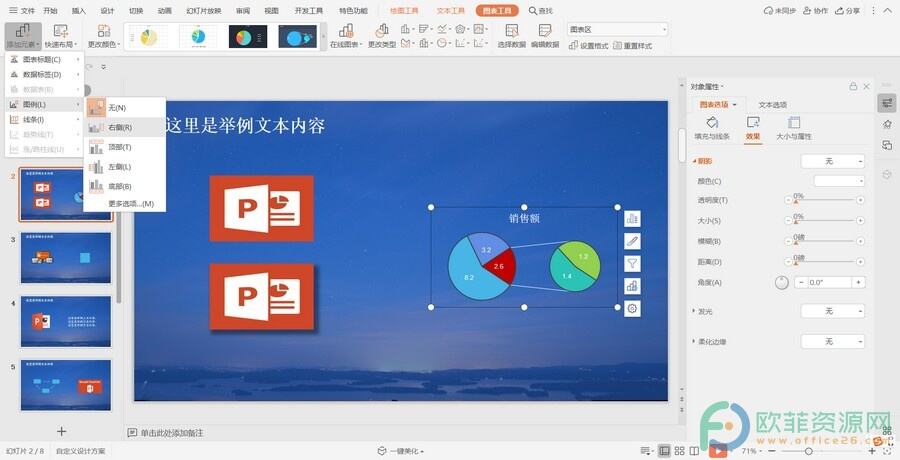Expand the chart styles gallery arrow
Image resolution: width=900 pixels, height=460 pixels.
324,36
